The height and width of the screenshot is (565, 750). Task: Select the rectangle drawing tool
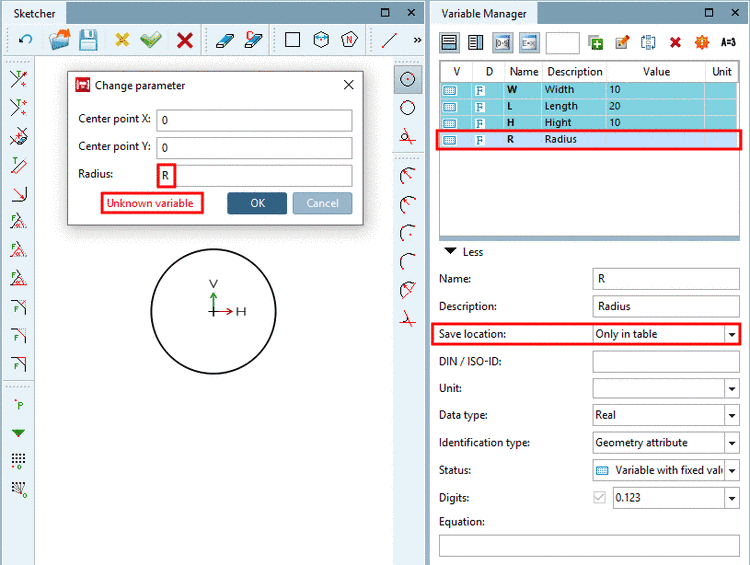292,40
